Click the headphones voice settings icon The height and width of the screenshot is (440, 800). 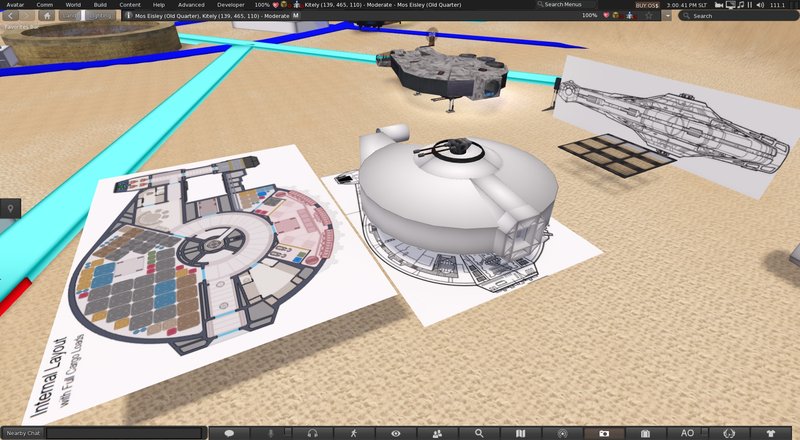312,433
